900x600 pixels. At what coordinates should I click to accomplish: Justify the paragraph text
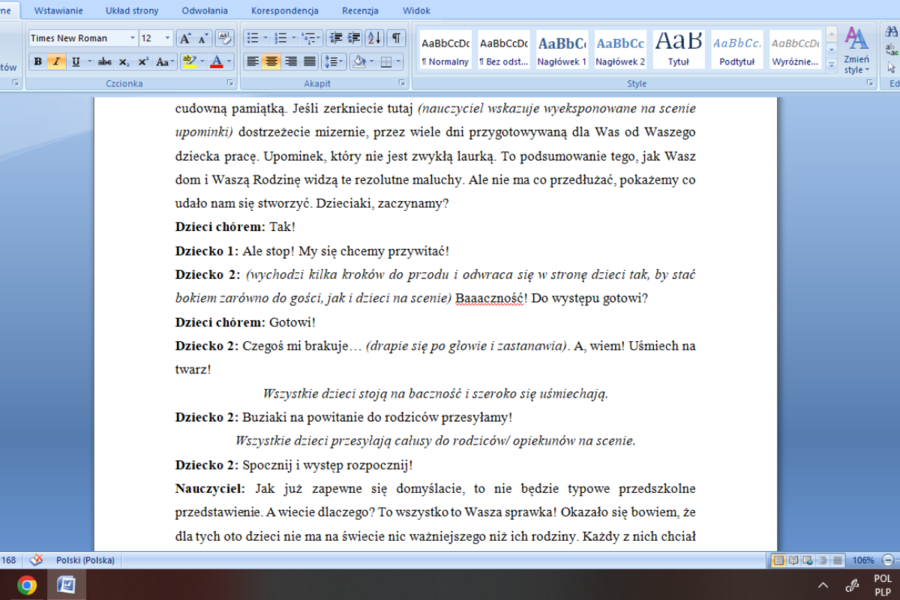(311, 62)
